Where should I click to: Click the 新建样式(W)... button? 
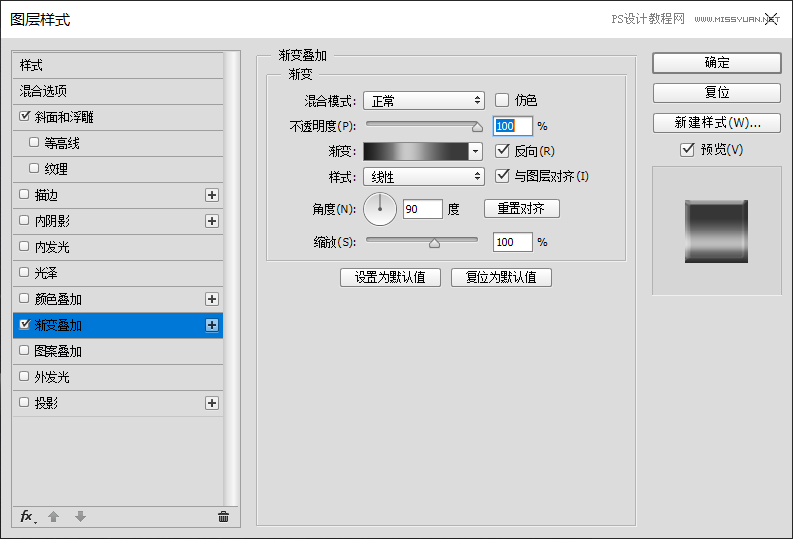(717, 123)
